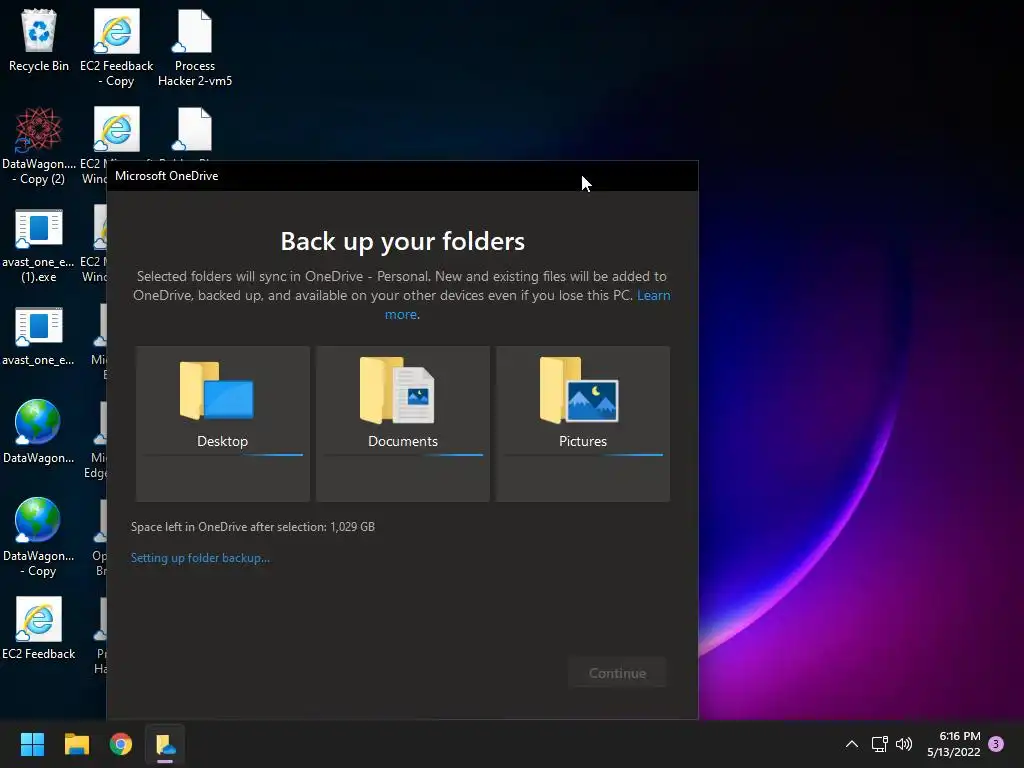Open the Windows Start menu
Viewport: 1024px width, 768px height.
click(32, 744)
